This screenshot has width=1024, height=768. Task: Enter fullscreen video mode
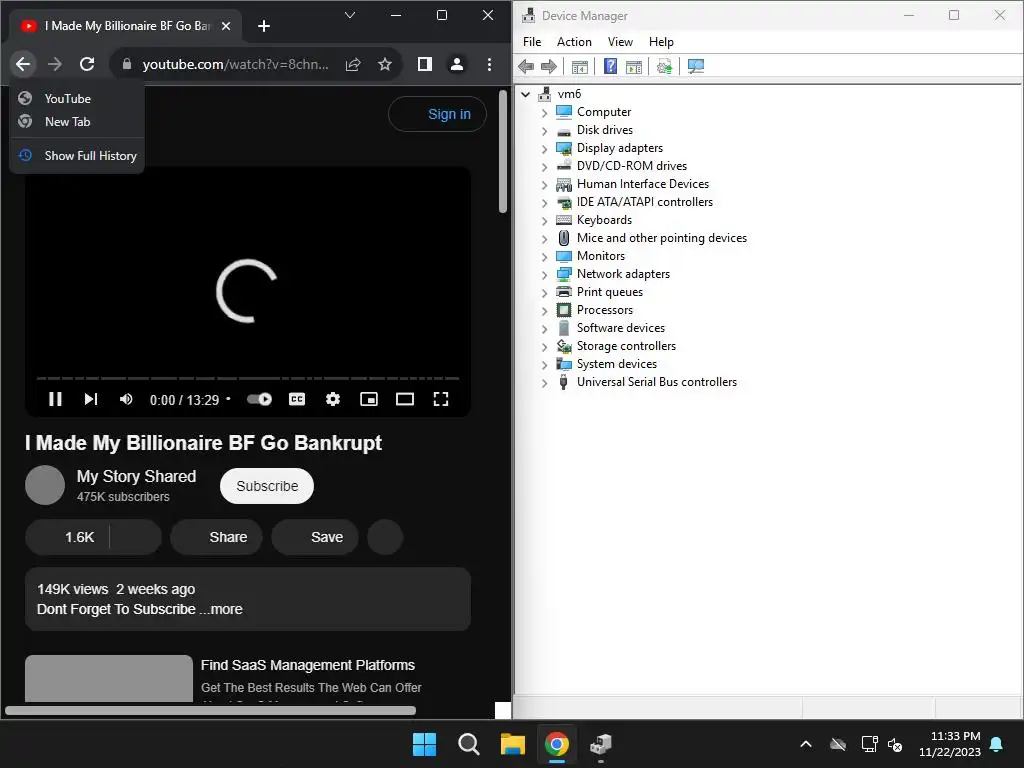tap(441, 399)
